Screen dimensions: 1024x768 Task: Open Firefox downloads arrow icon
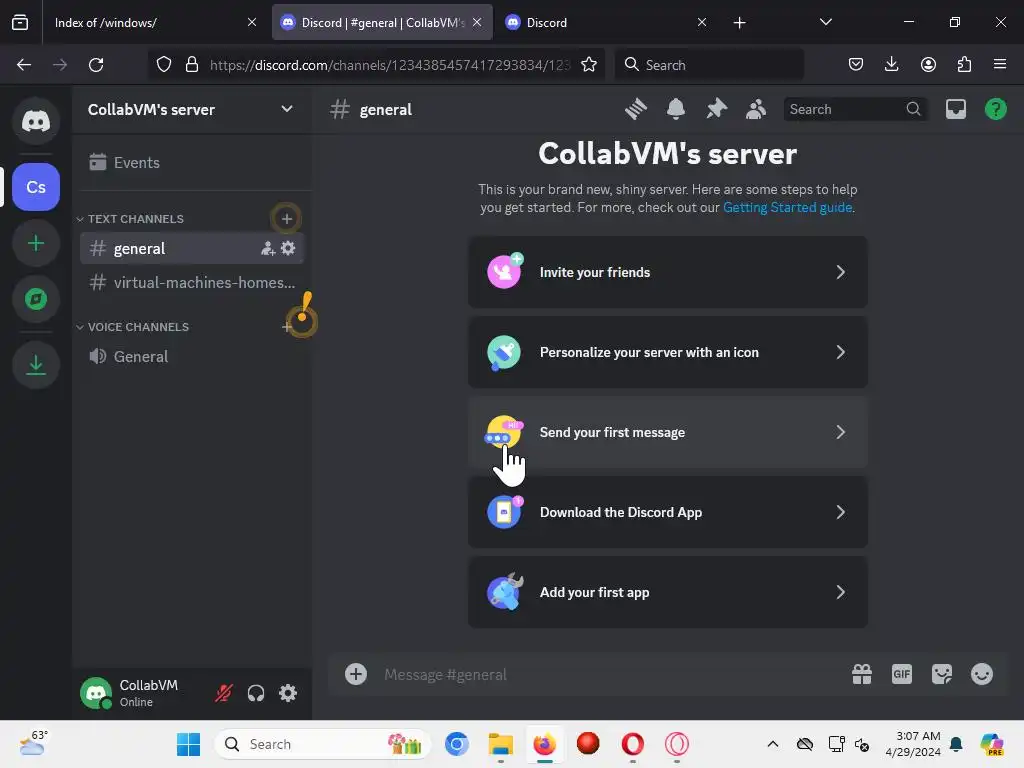point(891,65)
